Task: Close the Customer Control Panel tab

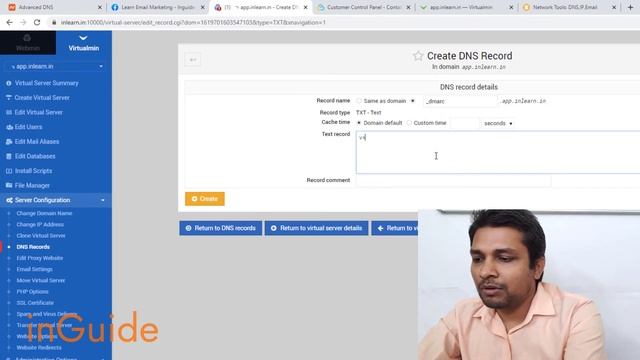Action: (408, 7)
